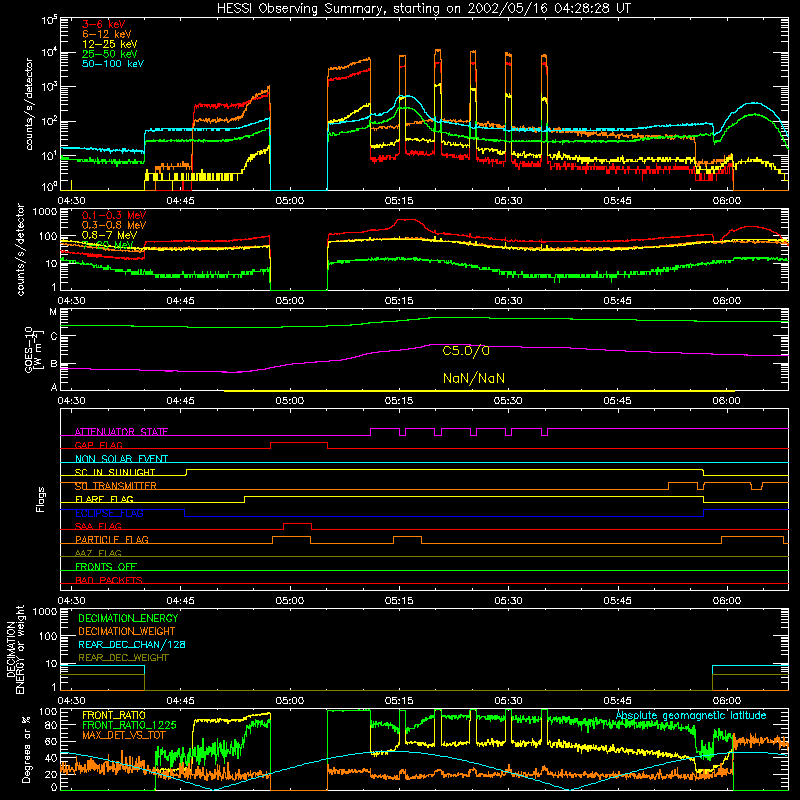The width and height of the screenshot is (800, 800).
Task: Select the BAD_PACKETS flag label
Action: coord(109,581)
